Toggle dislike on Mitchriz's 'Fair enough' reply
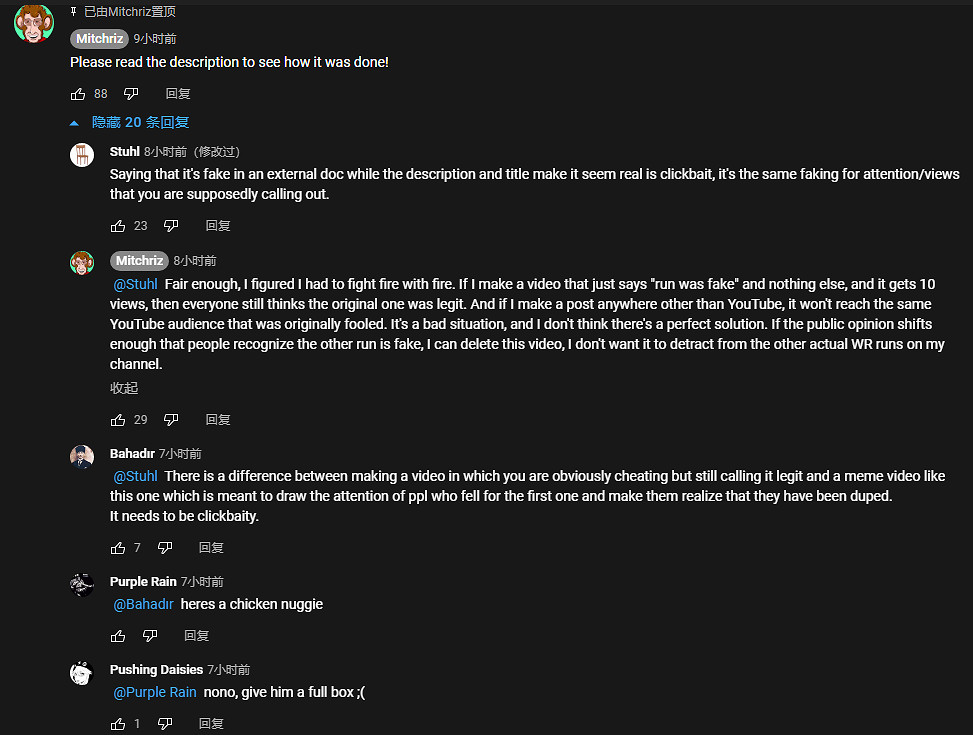This screenshot has width=973, height=735. [170, 420]
